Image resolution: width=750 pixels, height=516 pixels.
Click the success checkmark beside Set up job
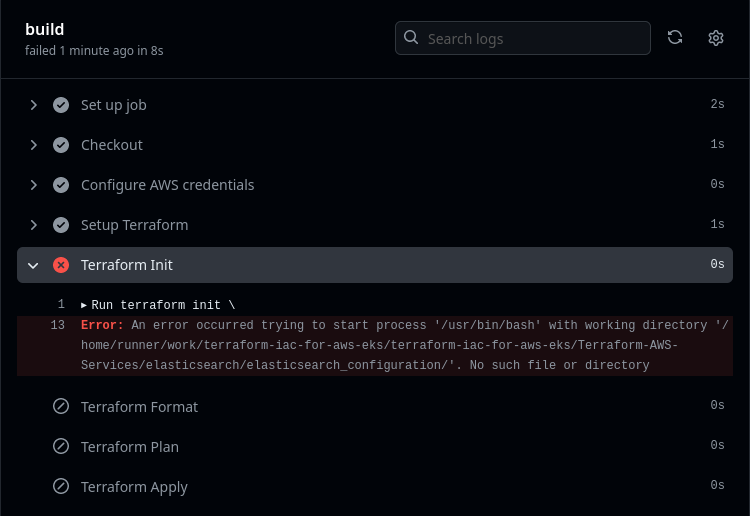pos(61,105)
